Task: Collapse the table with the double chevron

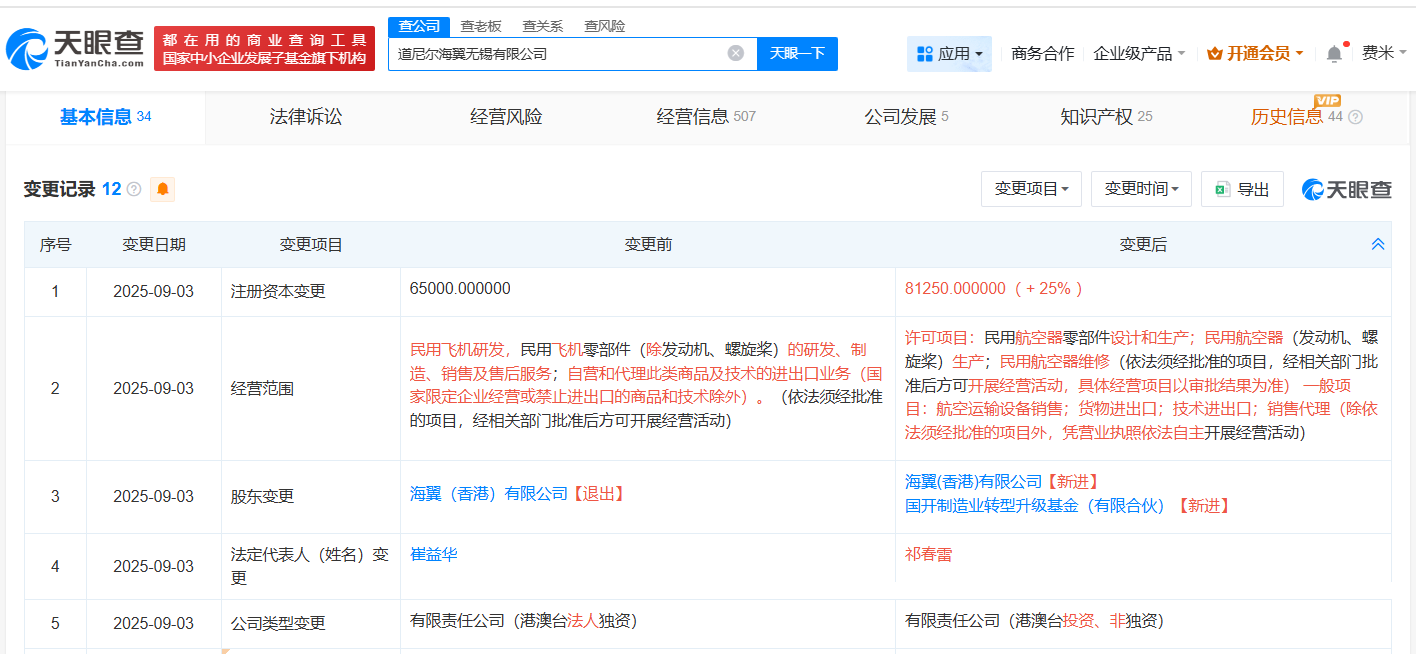Action: coord(1378,243)
